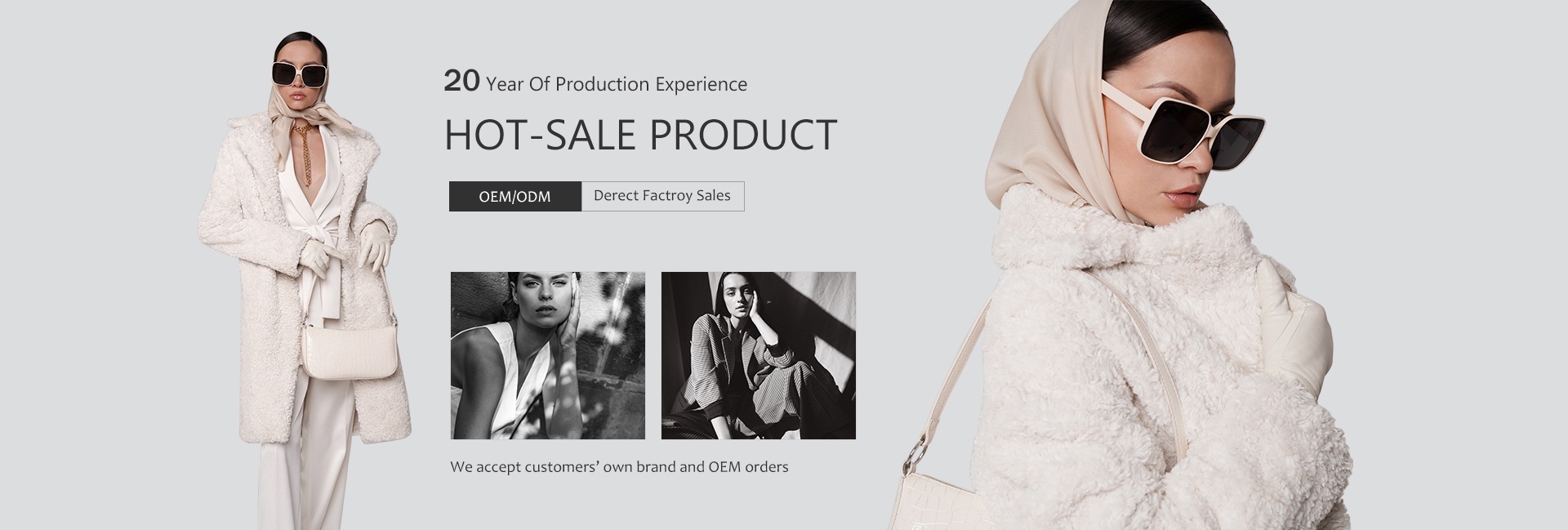Select the Derect Factroy Sales button
This screenshot has width=1568, height=530.
coord(662,196)
